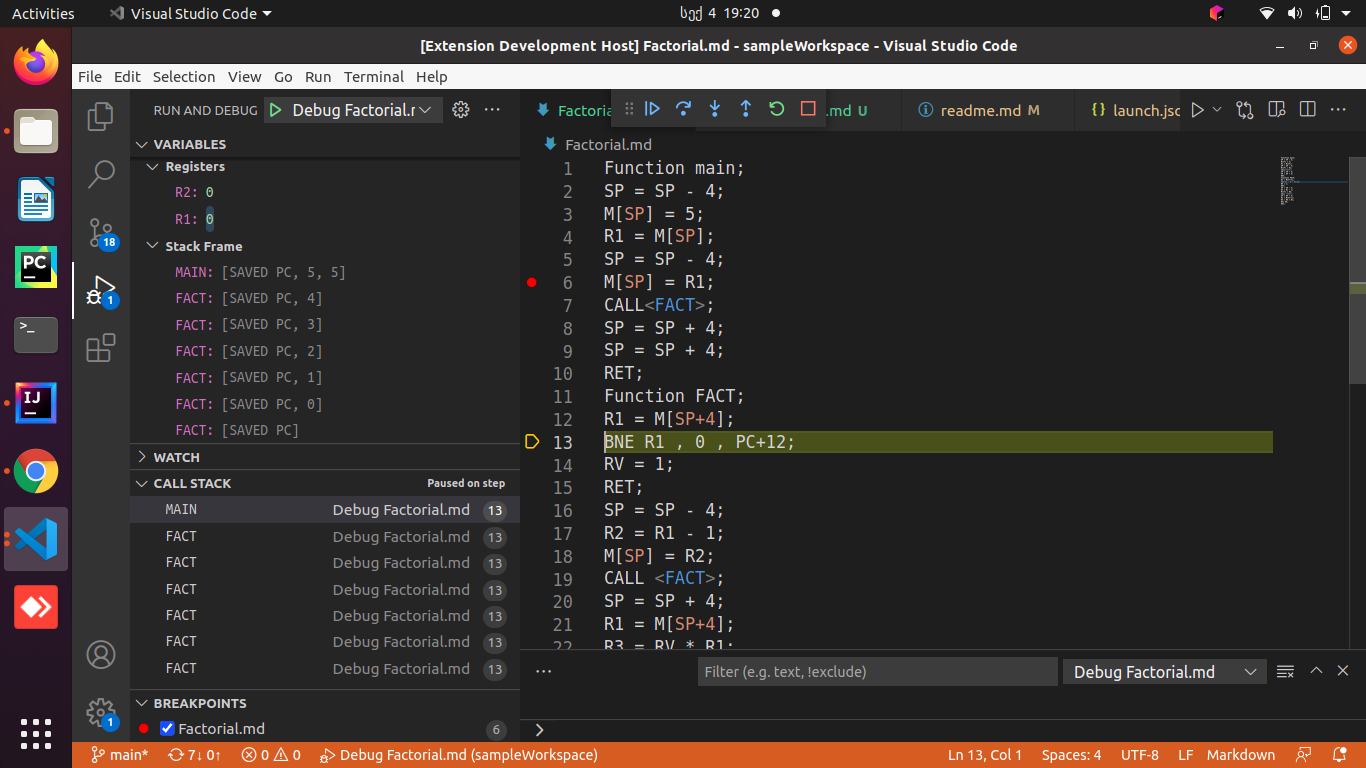Open the Extensions view icon
Screen dimensions: 1366x768
(101, 347)
